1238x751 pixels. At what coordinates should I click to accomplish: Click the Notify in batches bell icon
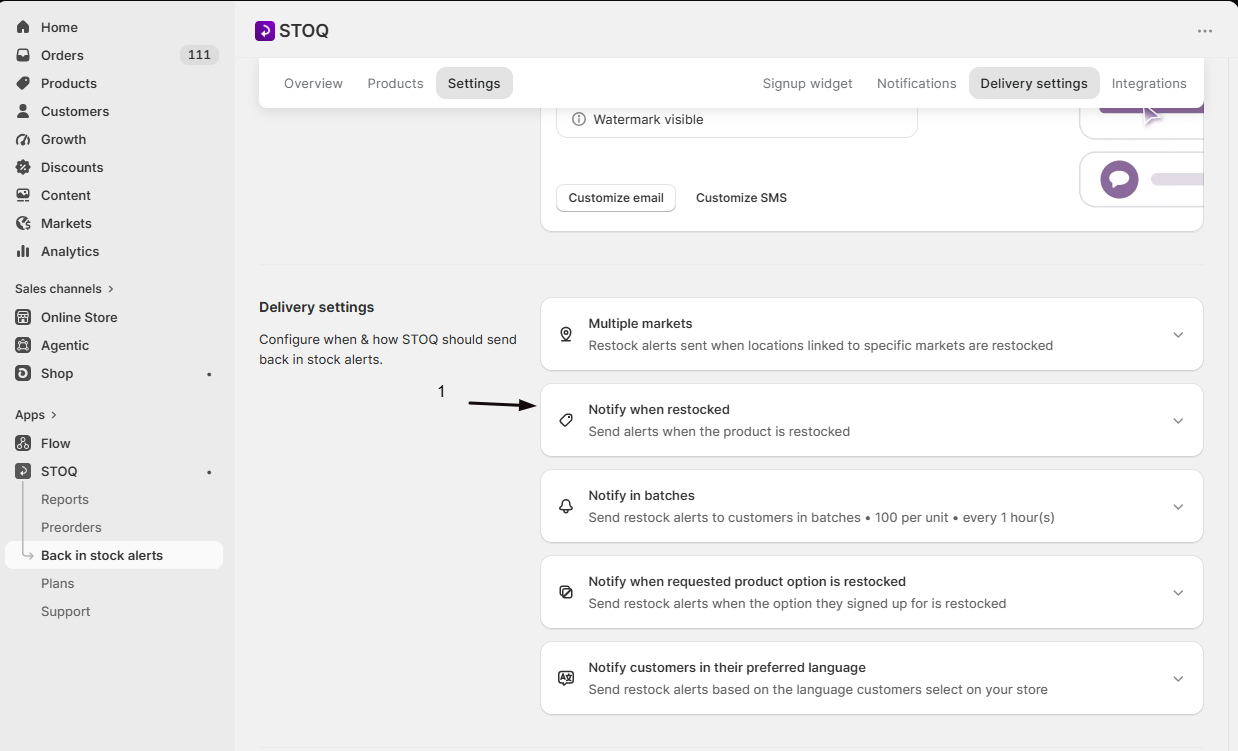(566, 506)
